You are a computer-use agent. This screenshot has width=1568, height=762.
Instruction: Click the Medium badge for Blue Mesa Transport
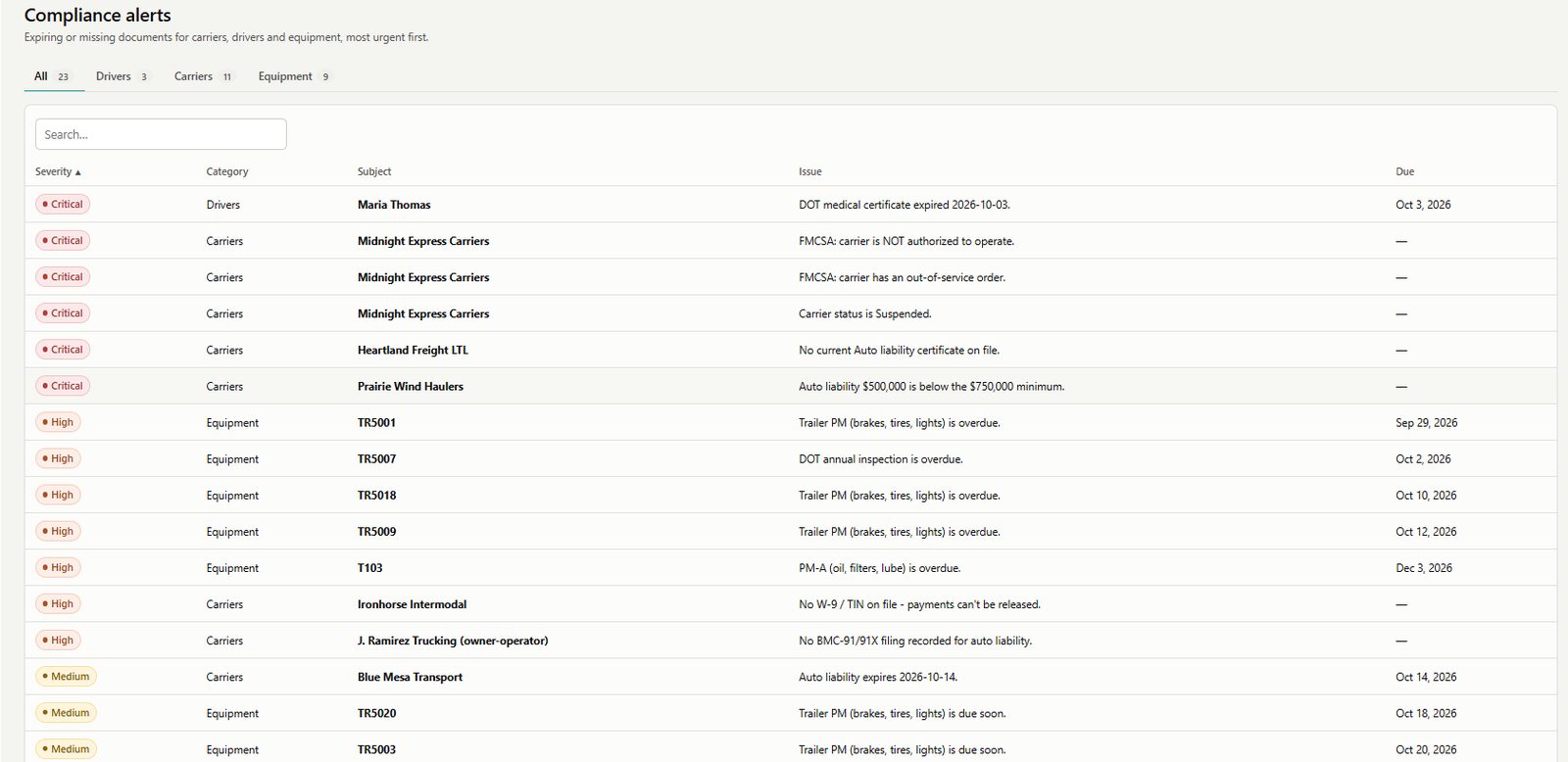click(66, 676)
